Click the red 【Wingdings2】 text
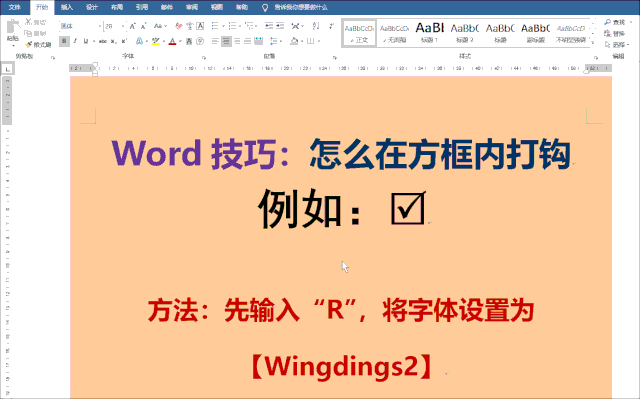This screenshot has height=399, width=640. pos(342,366)
